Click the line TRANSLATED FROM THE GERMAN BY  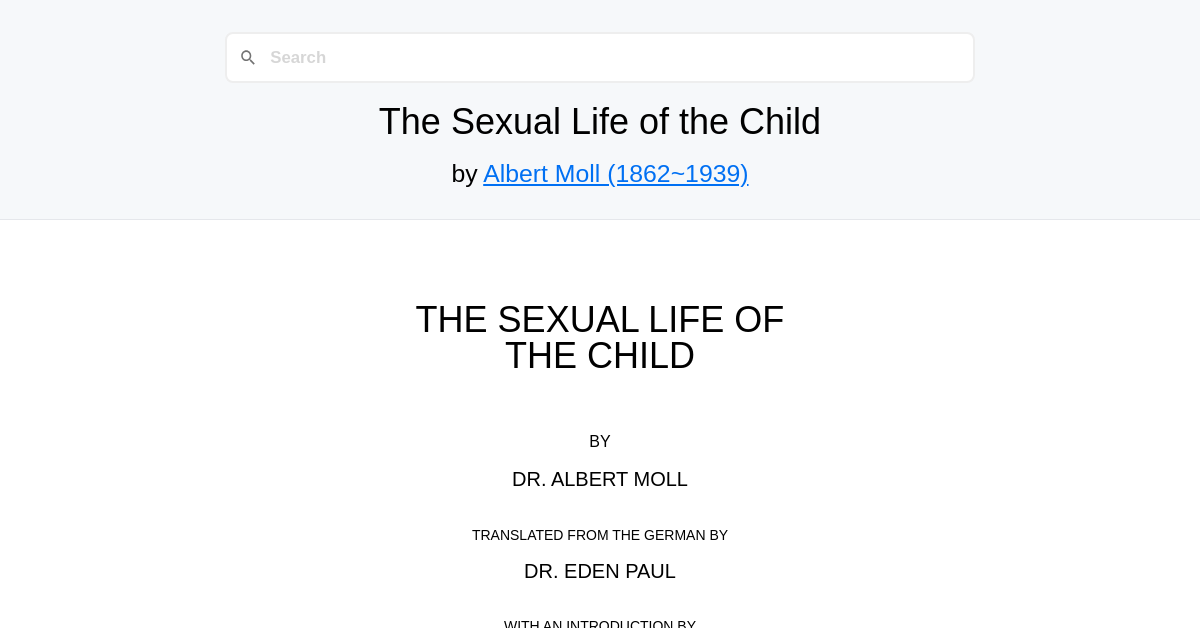600,535
